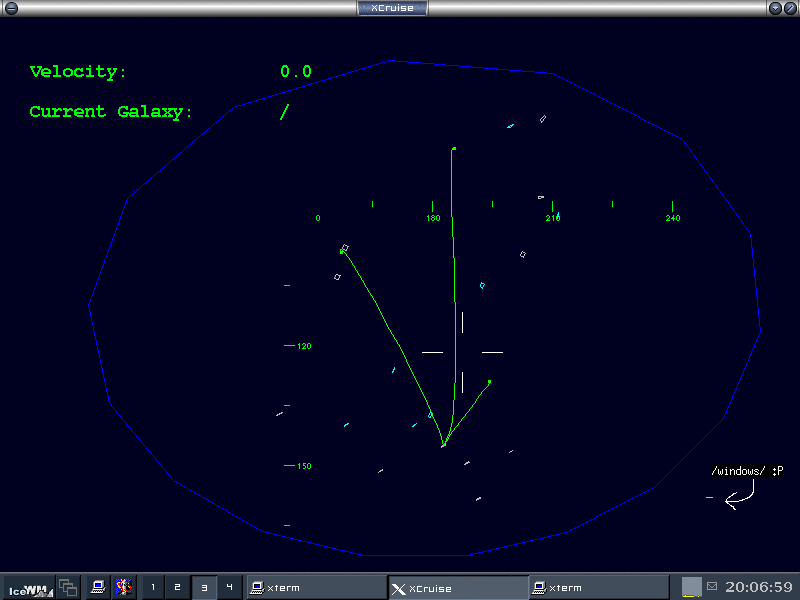The width and height of the screenshot is (800, 600).
Task: Click the CPU monitor box in tray
Action: [x=691, y=587]
